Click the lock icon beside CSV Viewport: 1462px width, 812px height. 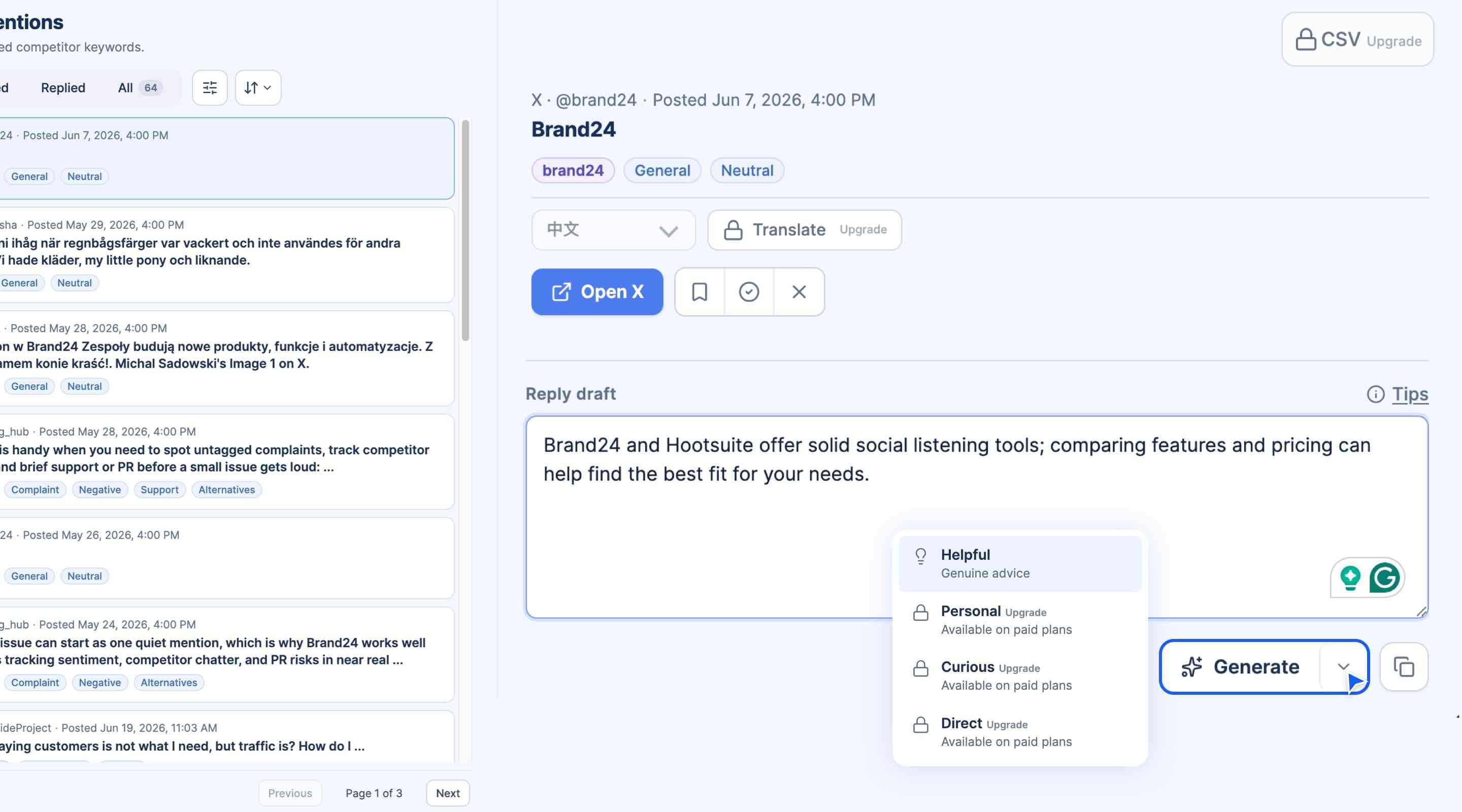coord(1305,40)
